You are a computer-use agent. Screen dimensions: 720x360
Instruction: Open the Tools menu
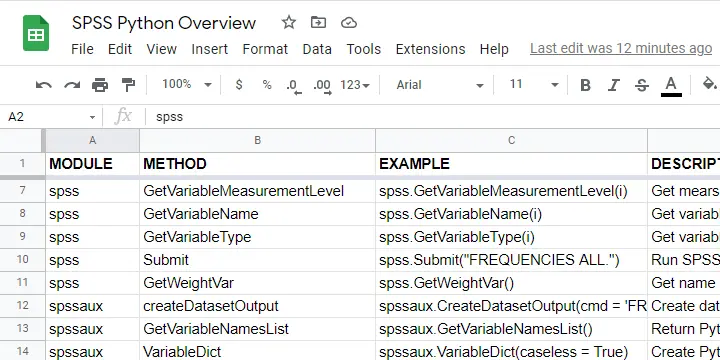[x=364, y=49]
